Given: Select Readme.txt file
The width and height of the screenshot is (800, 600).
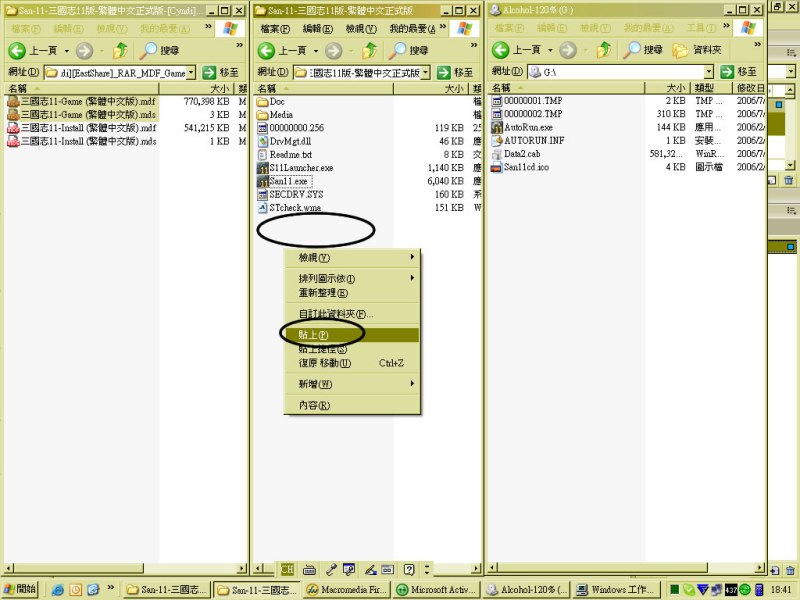Looking at the screenshot, I should coord(285,155).
